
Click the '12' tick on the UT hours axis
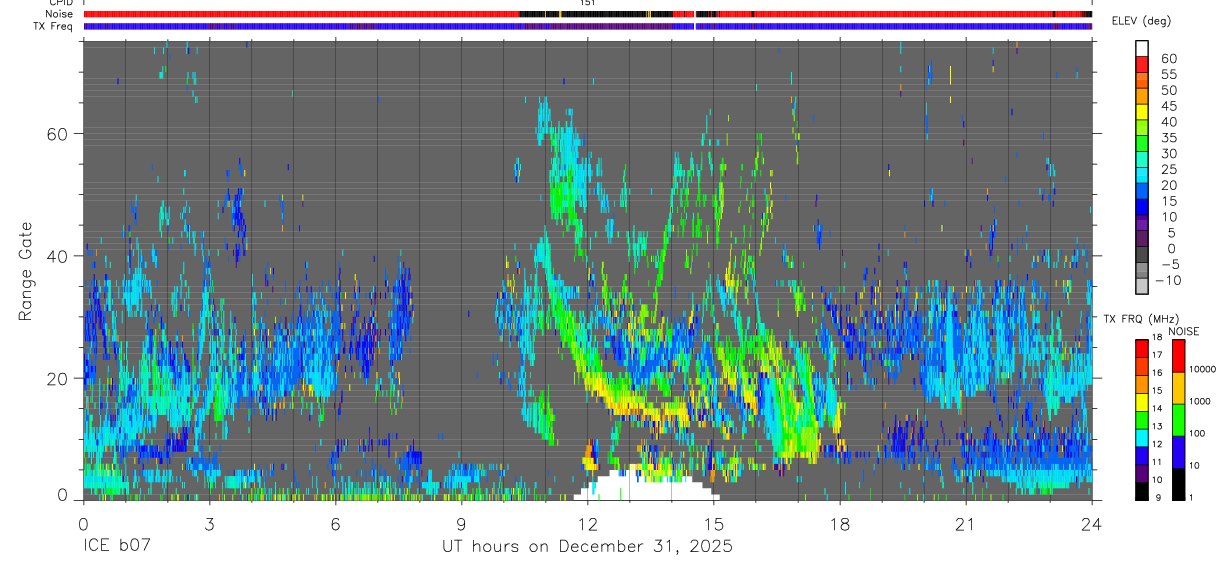[587, 524]
